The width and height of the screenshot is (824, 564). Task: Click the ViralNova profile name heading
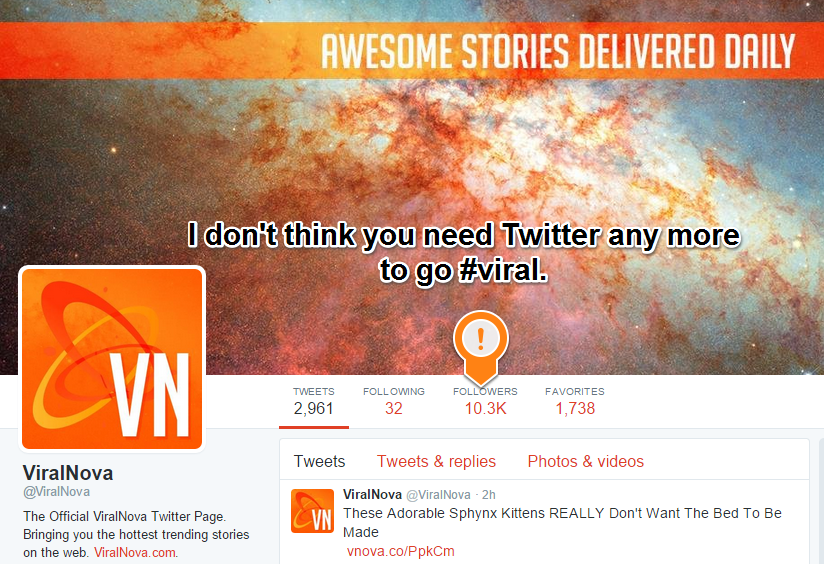tap(68, 473)
